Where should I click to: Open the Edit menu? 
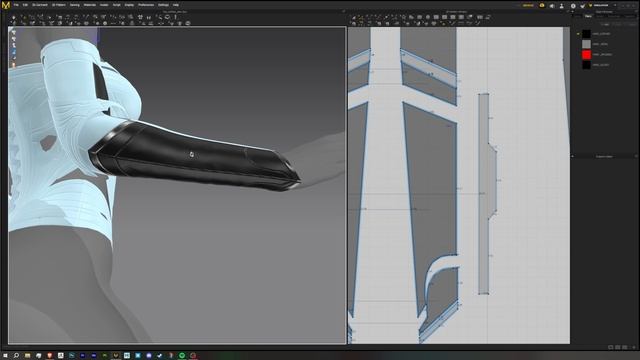pyautogui.click(x=25, y=5)
